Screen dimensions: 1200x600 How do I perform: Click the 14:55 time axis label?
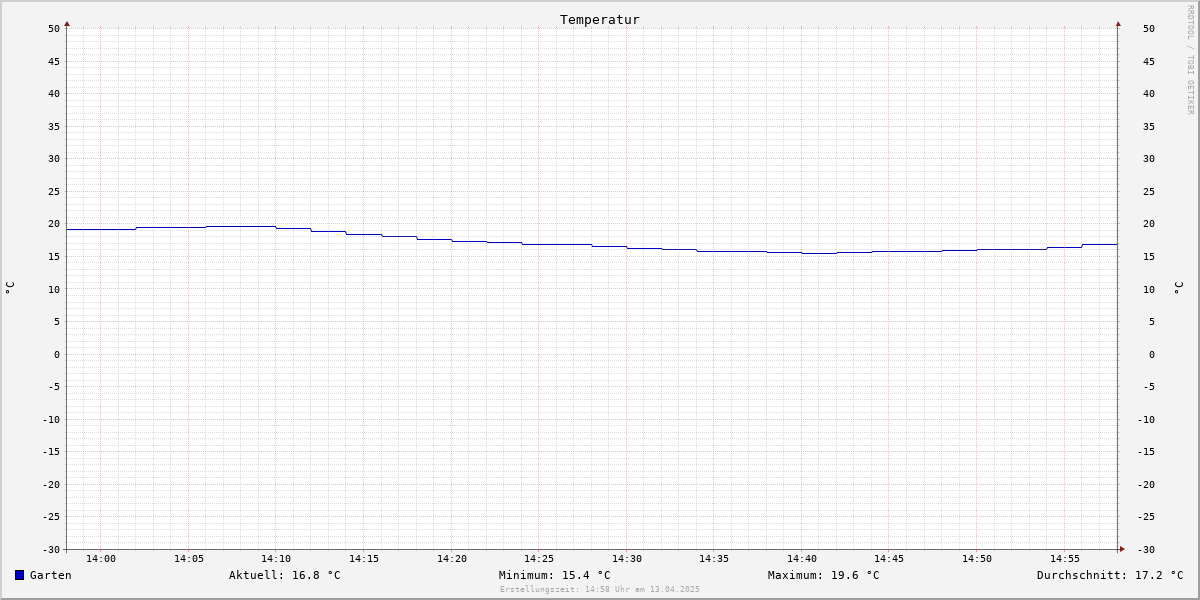1065,559
